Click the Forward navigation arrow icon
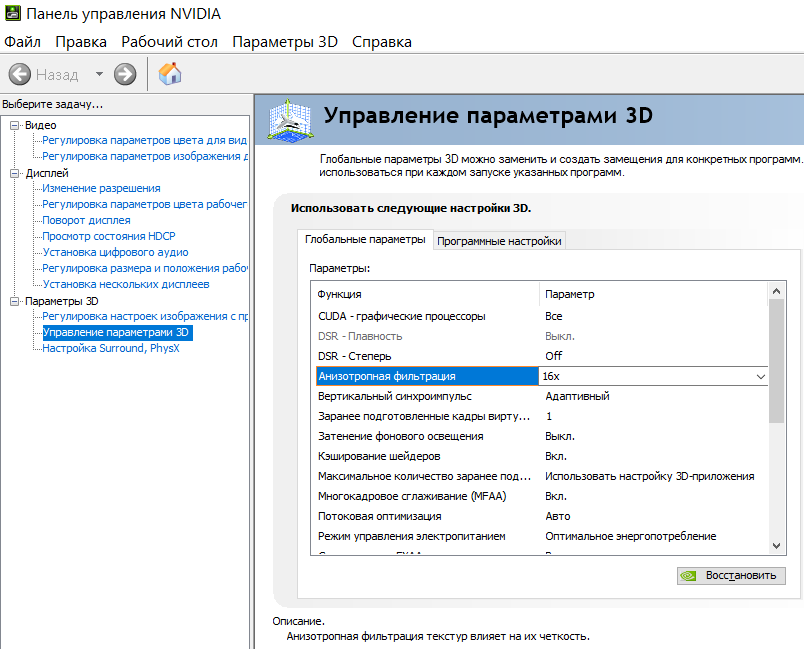The height and width of the screenshot is (649, 804). (x=123, y=74)
